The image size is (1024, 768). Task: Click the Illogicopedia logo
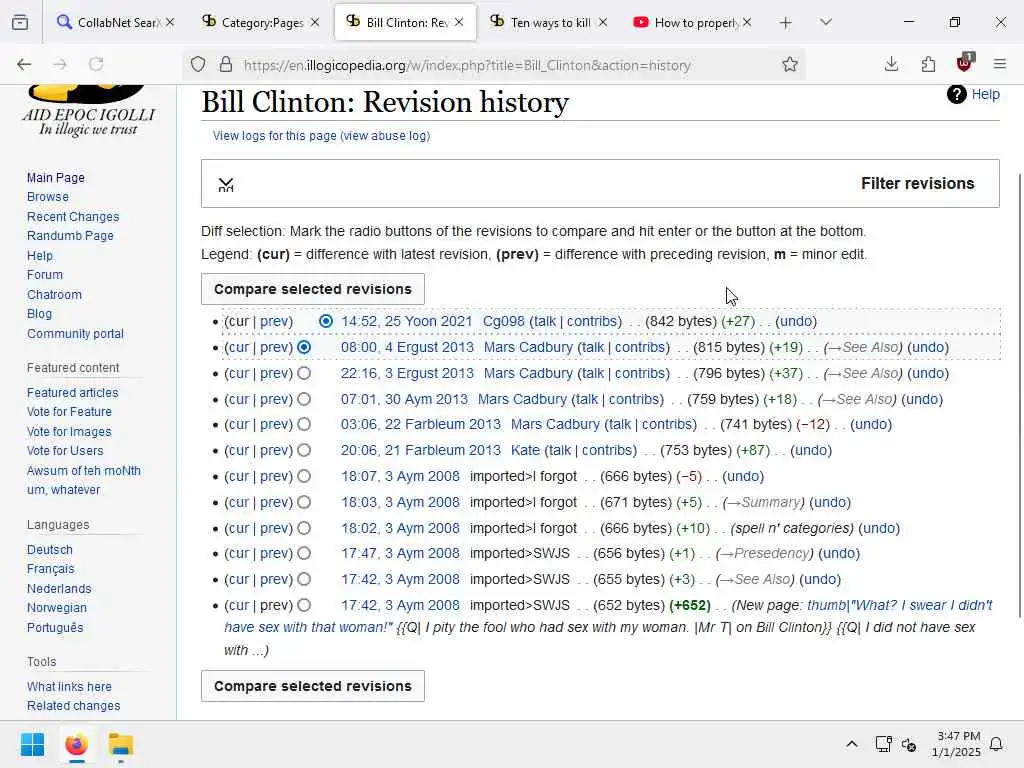click(88, 110)
